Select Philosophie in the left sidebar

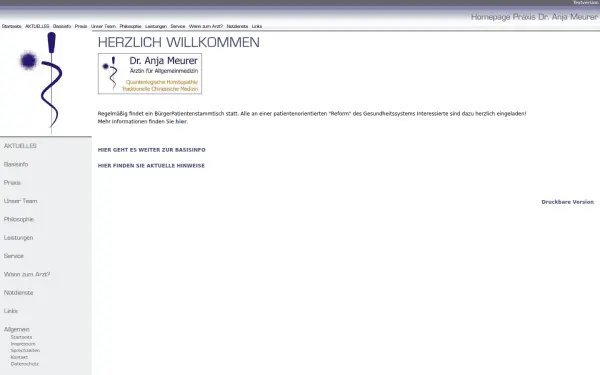click(19, 219)
